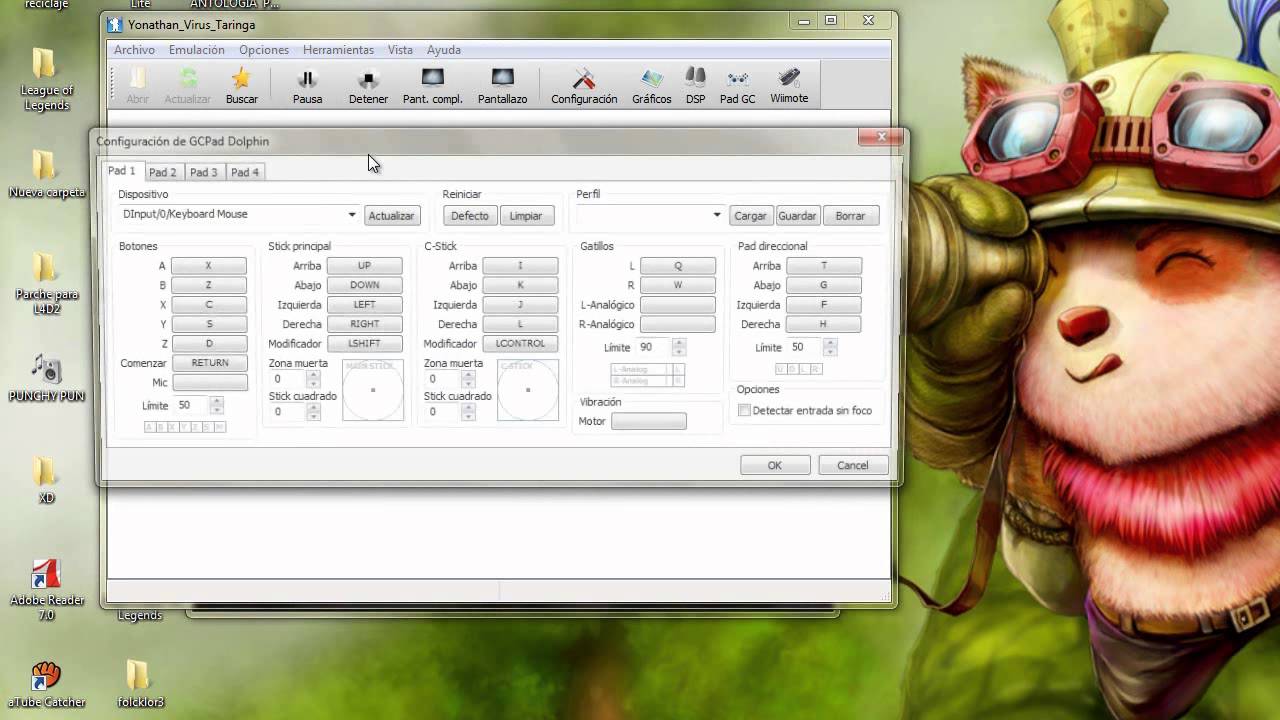Switch to the Pad 2 tab
Screen dimensions: 1280x720
coord(162,172)
